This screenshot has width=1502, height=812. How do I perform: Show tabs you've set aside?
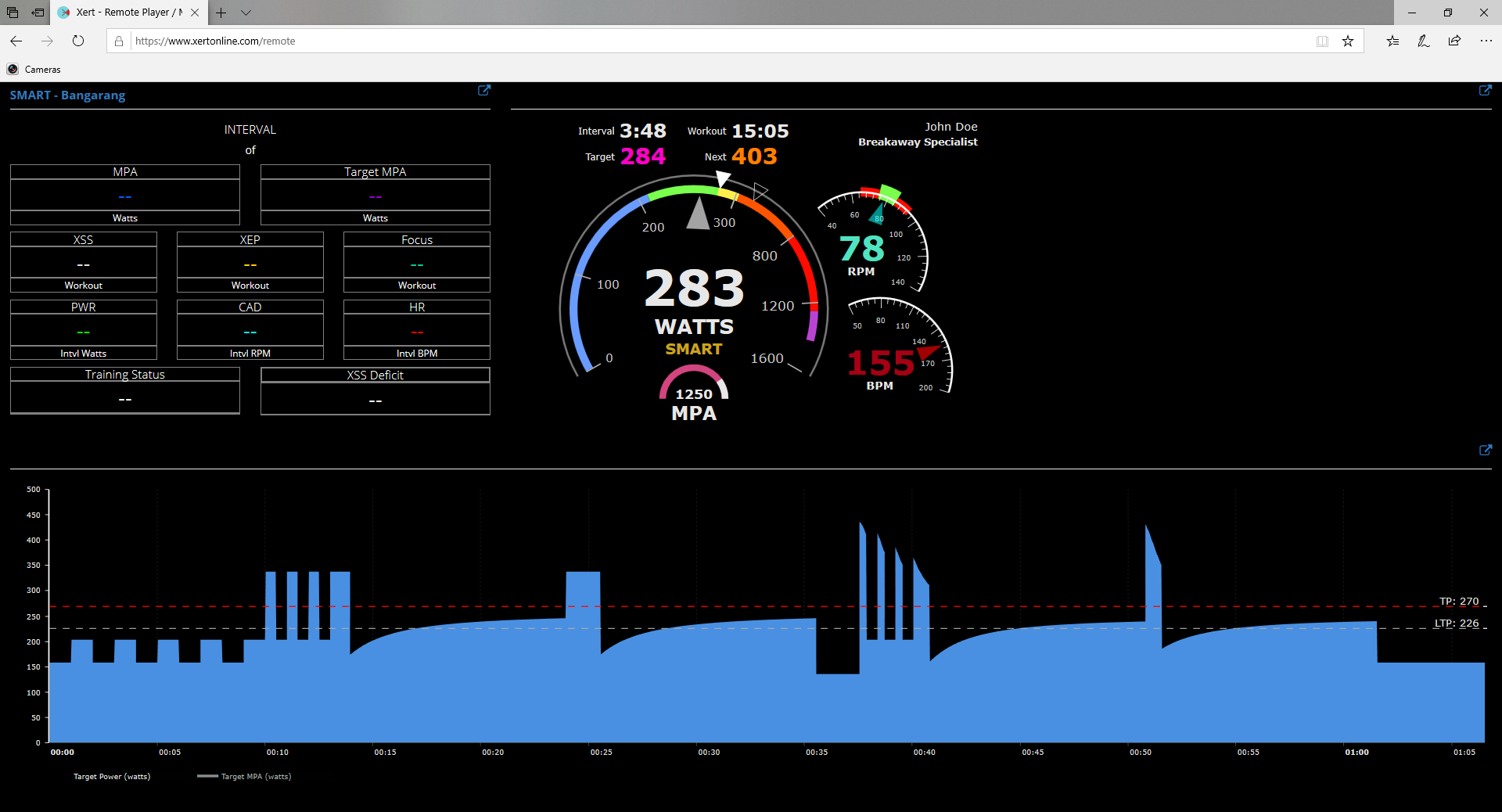[13, 13]
